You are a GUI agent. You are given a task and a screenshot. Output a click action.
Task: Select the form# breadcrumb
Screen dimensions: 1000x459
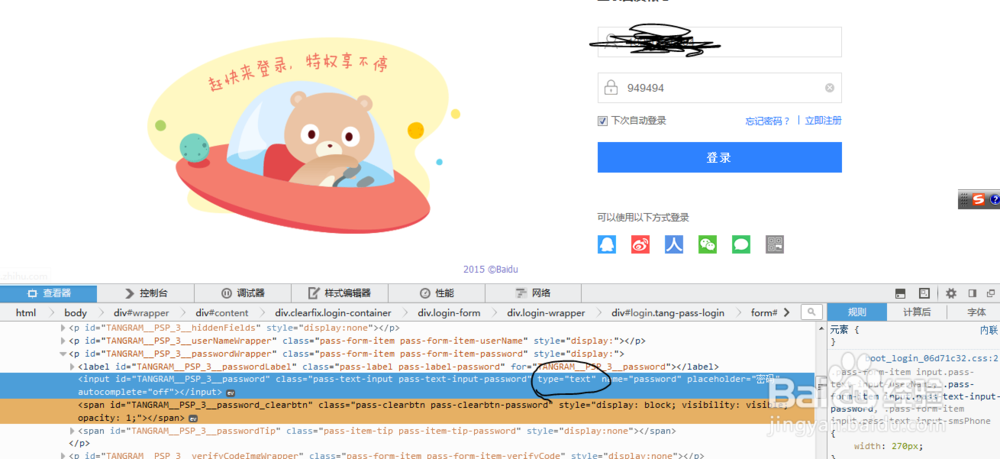click(763, 312)
